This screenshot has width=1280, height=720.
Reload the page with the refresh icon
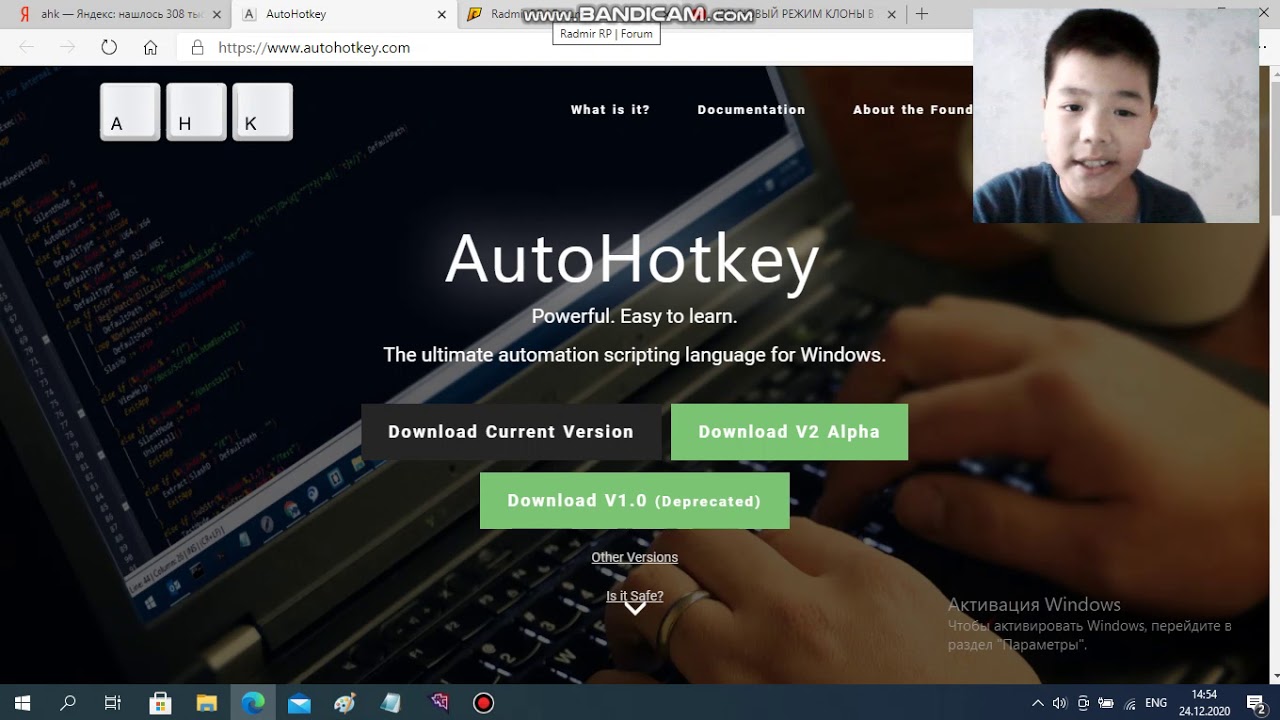[109, 47]
